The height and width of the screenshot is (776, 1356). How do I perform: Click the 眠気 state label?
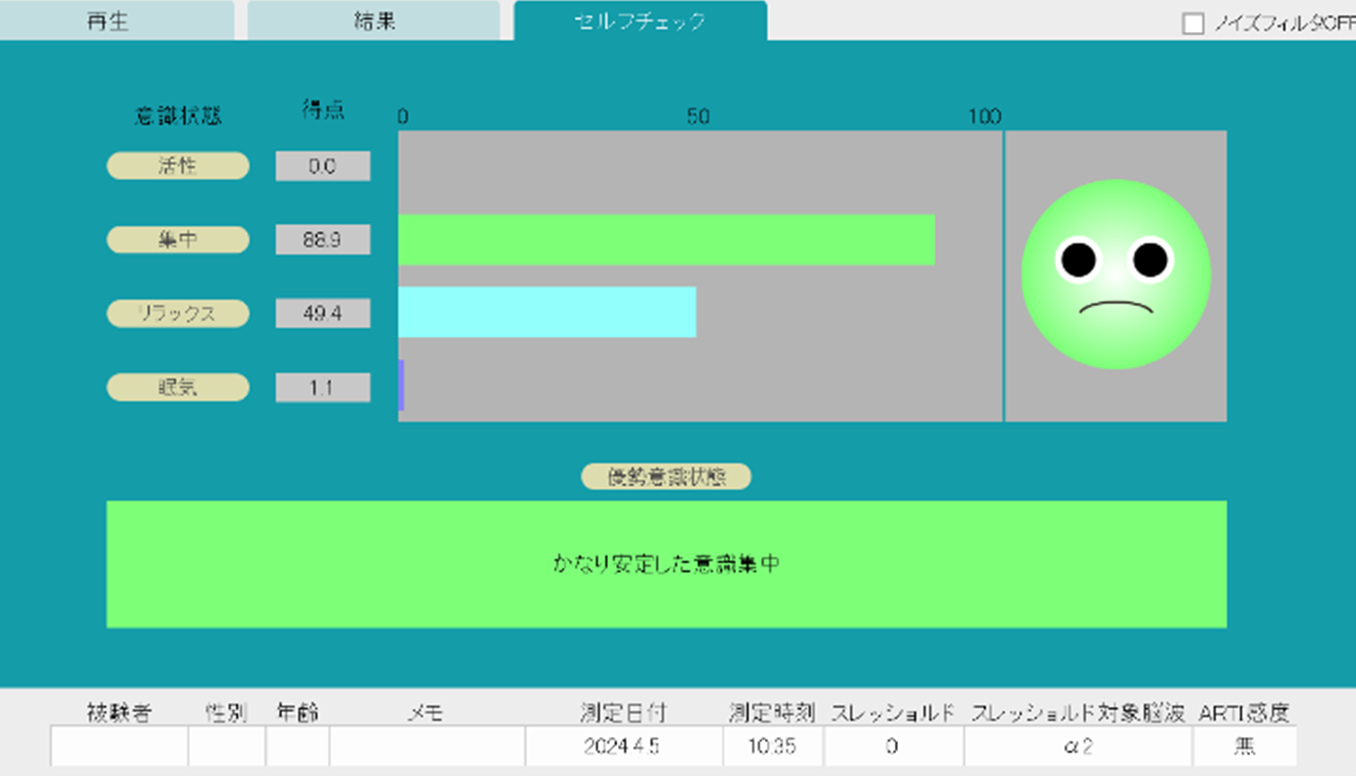(178, 387)
